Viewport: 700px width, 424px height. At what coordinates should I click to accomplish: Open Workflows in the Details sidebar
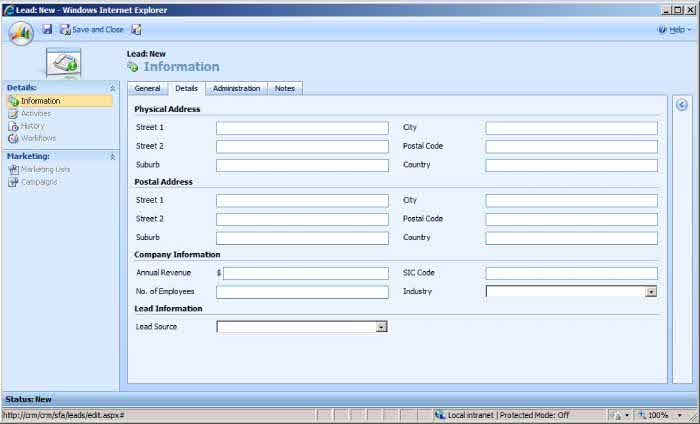coord(38,138)
